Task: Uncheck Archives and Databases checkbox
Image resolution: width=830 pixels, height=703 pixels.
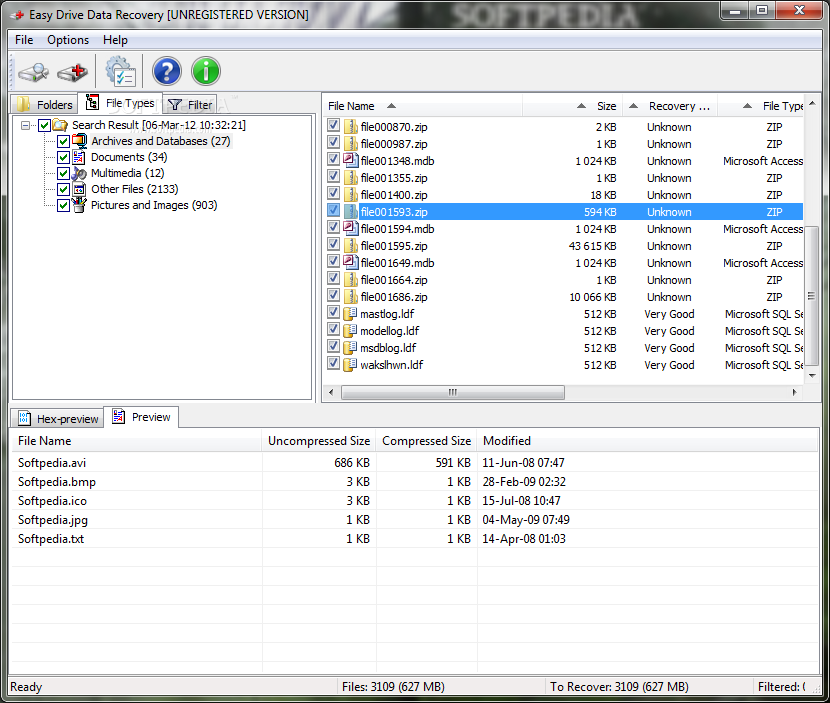Action: tap(64, 141)
